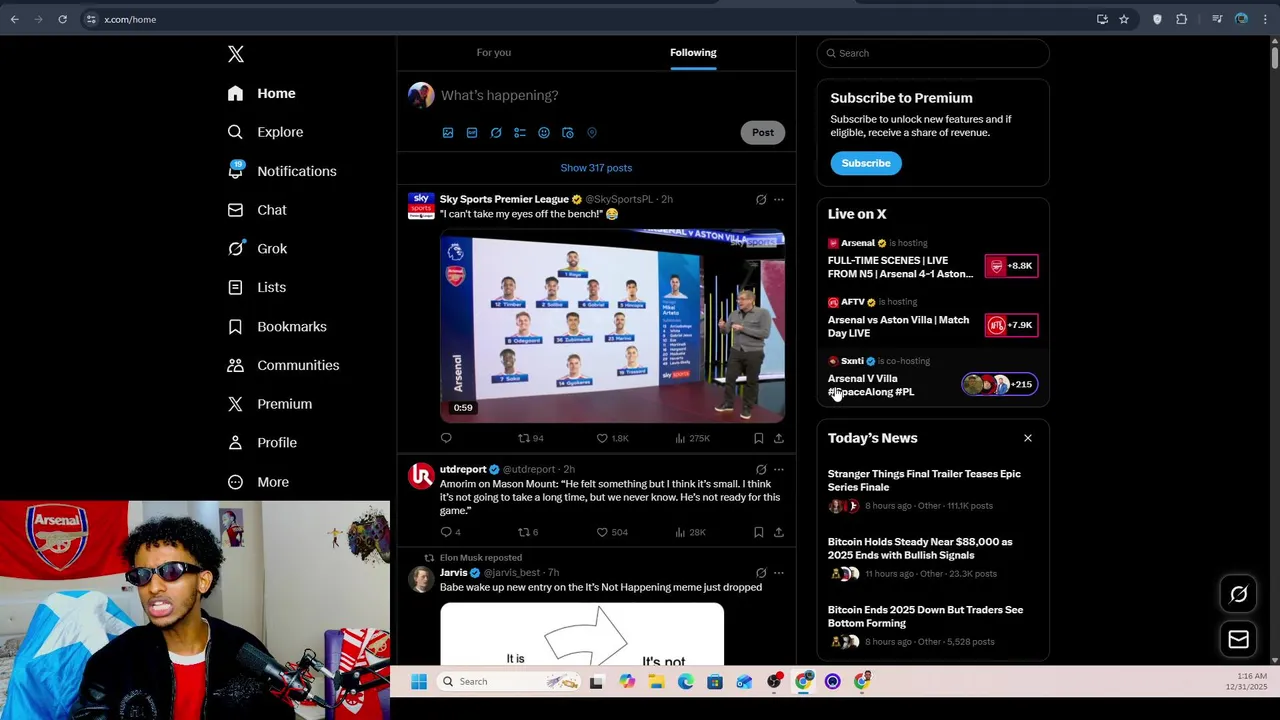Viewport: 1280px width, 720px height.
Task: Select the Following timeline tab
Action: (693, 52)
